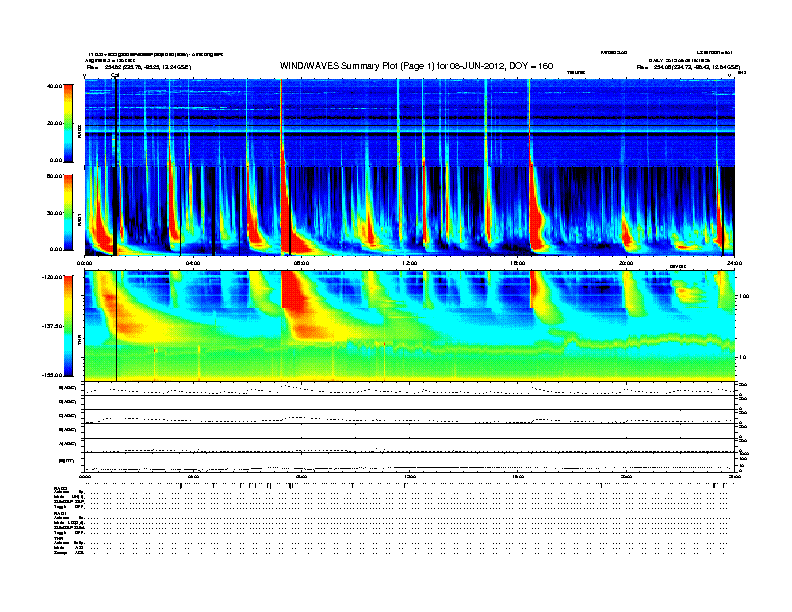792x612 pixels.
Task: Click the RAD2 status heading in bottom table
Action: tap(60, 489)
